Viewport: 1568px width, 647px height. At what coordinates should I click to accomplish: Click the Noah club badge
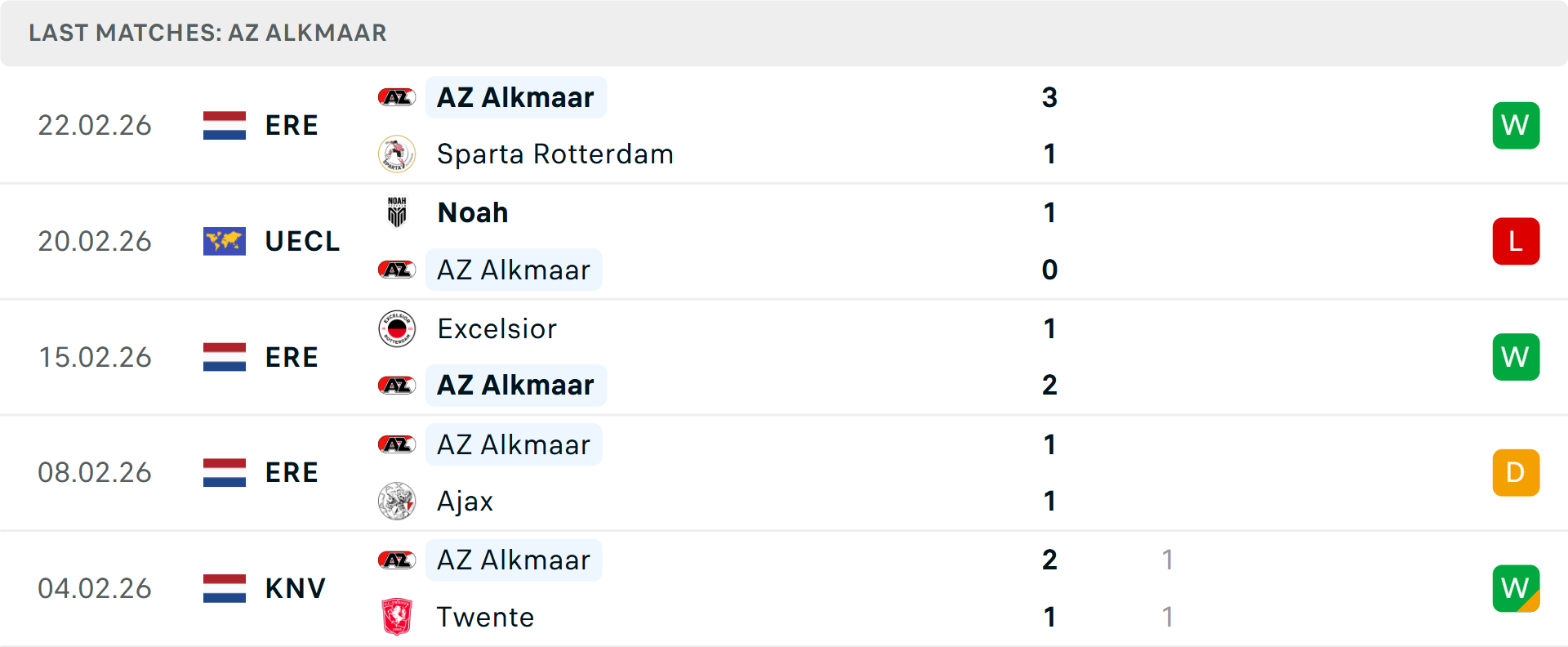[397, 212]
